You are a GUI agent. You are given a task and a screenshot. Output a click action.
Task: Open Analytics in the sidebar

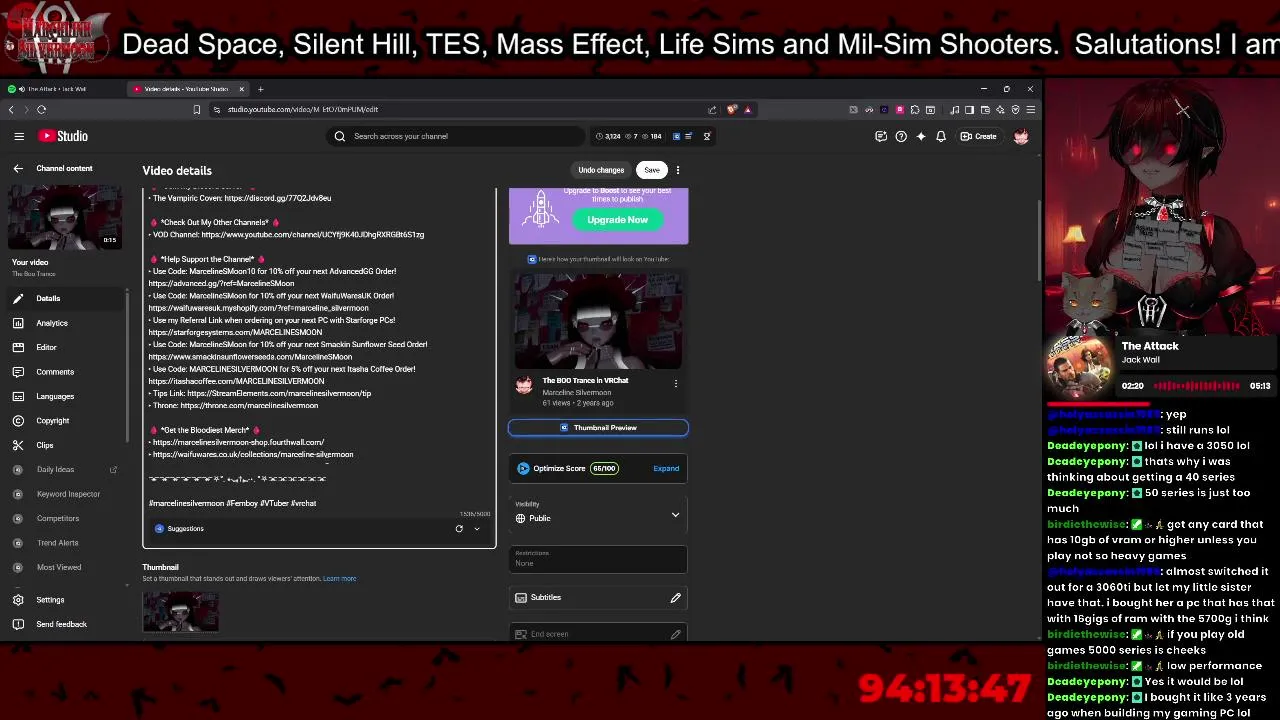(x=64, y=323)
